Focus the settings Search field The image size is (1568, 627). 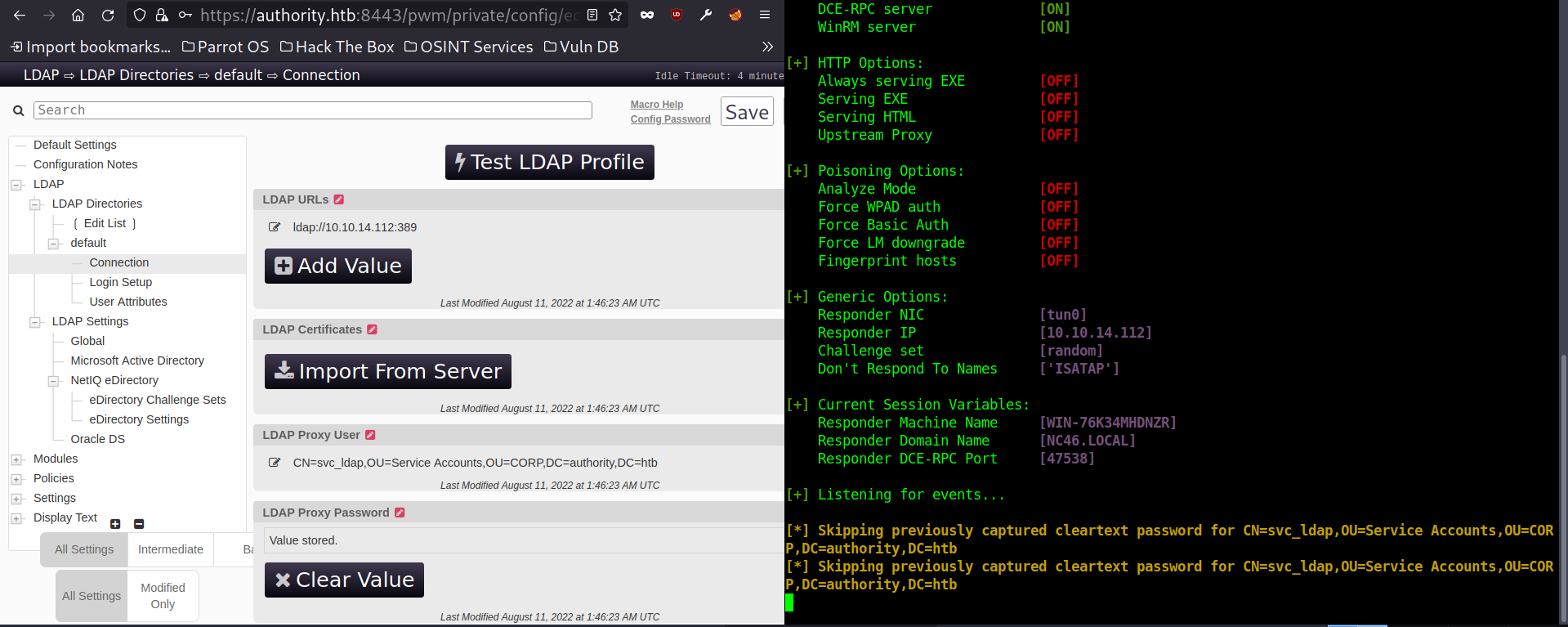[x=313, y=110]
